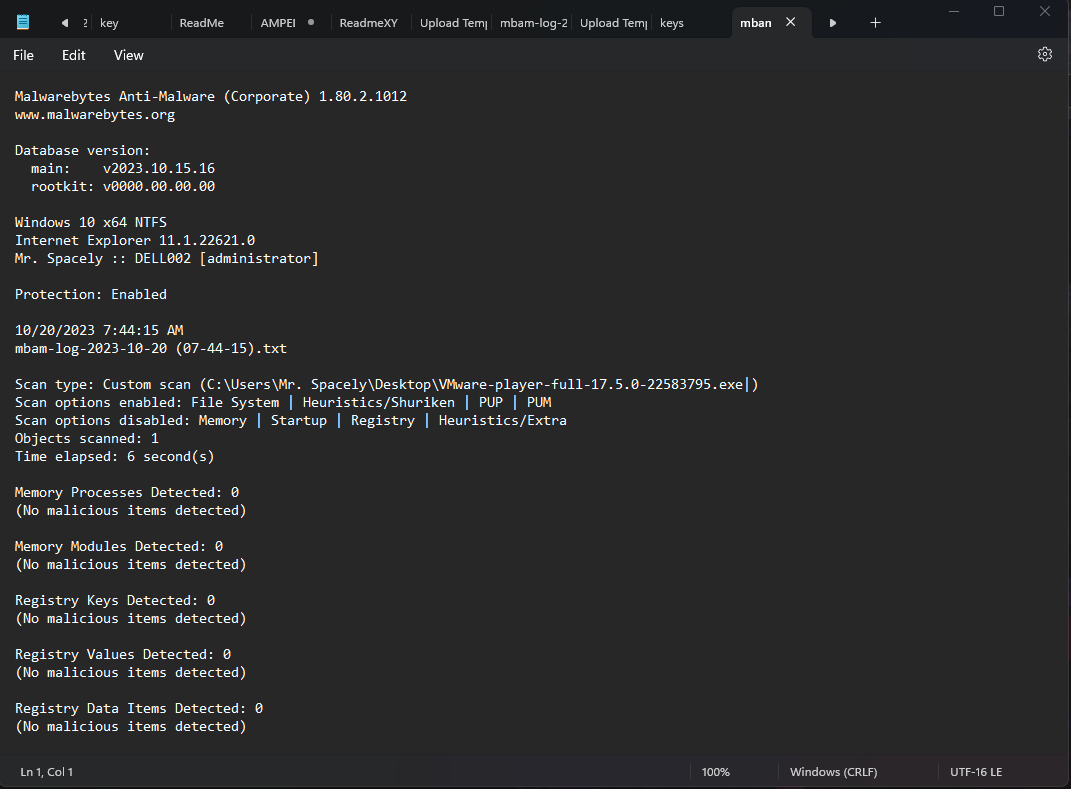
Task: Switch to the first Upload Temp tab
Action: point(451,23)
